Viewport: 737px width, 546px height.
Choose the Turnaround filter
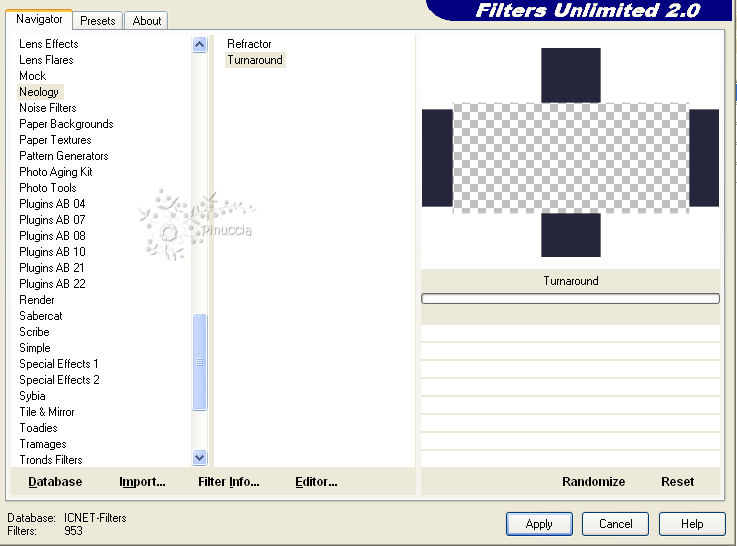(255, 60)
